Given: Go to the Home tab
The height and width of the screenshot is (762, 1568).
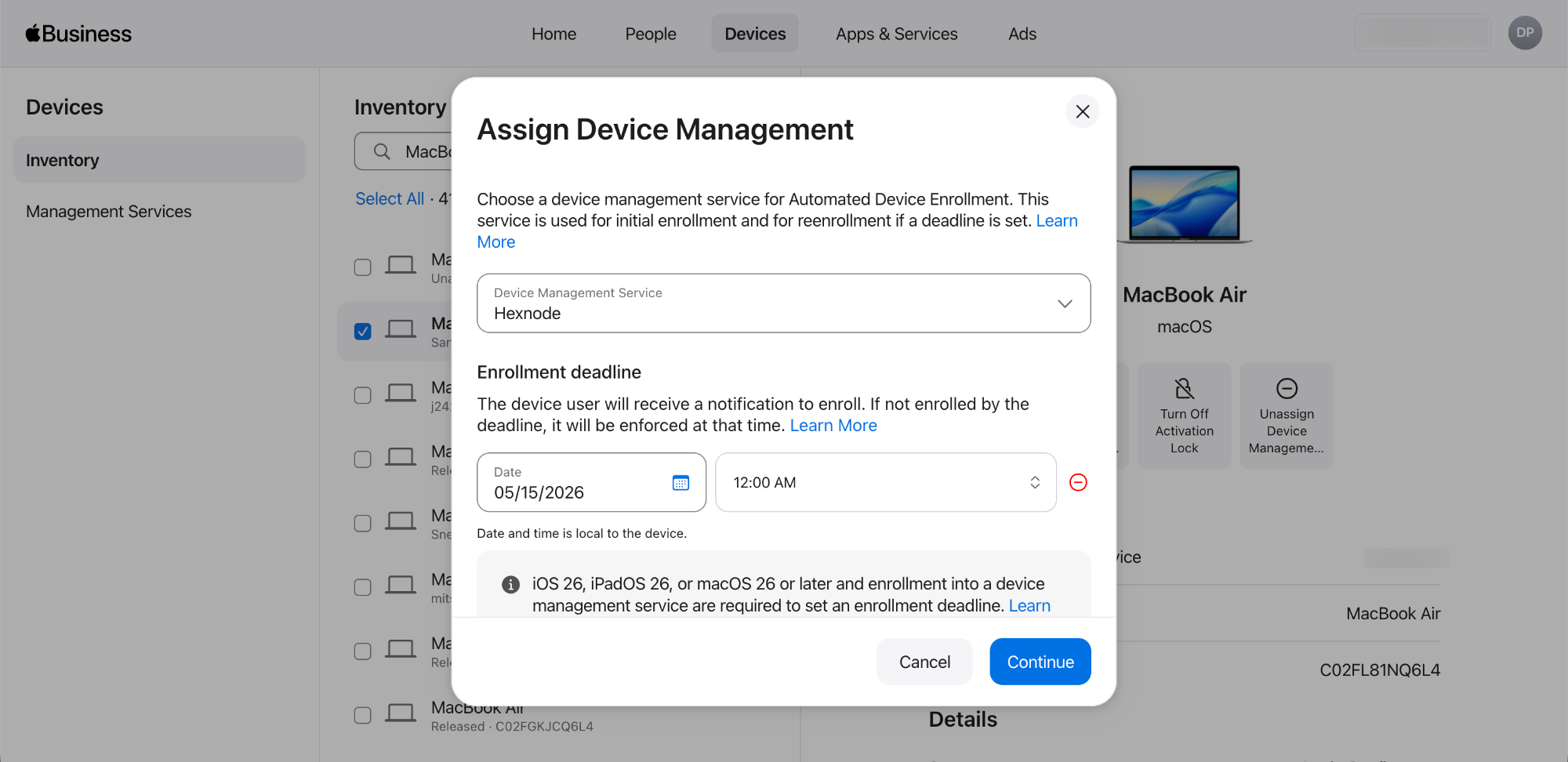Looking at the screenshot, I should (554, 34).
